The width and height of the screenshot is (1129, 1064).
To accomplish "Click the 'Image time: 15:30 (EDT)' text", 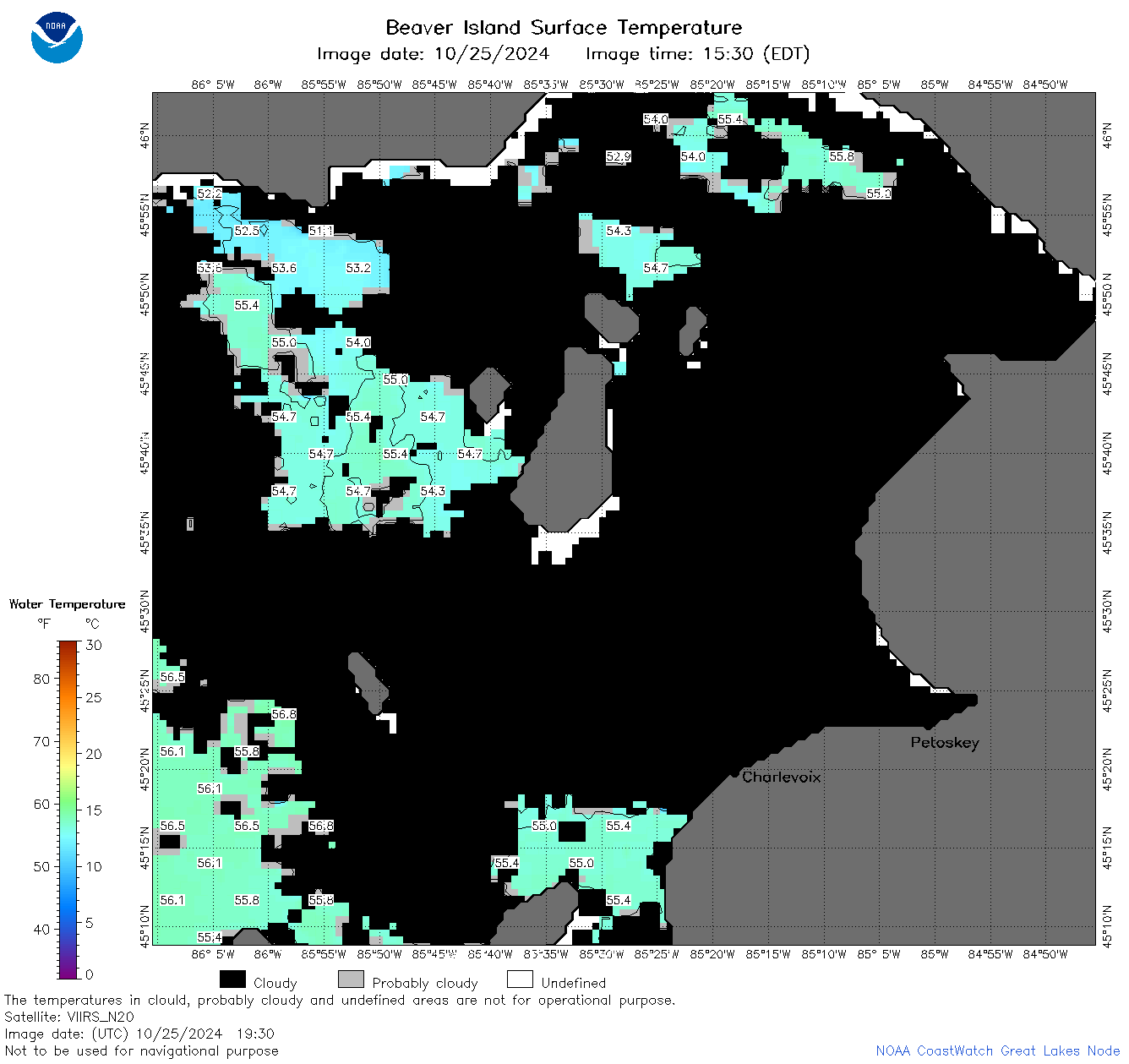I will (697, 54).
